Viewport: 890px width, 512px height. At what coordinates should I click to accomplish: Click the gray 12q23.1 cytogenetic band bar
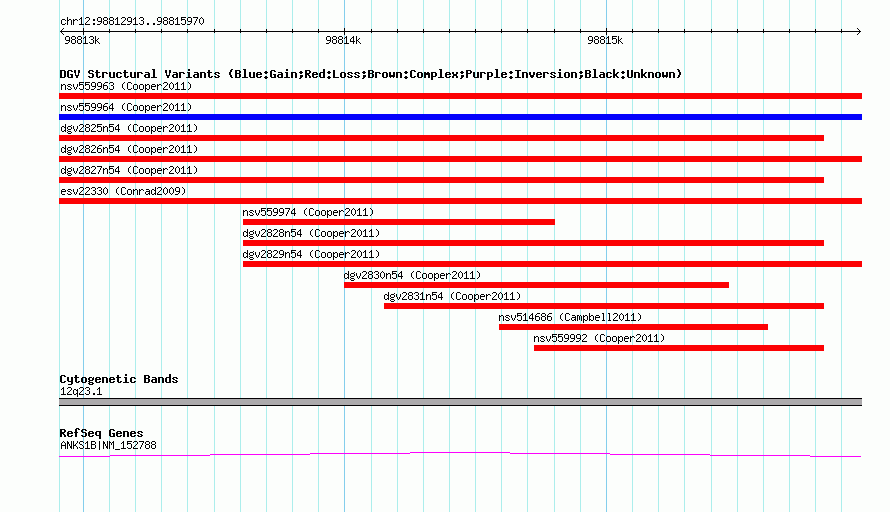tap(460, 402)
